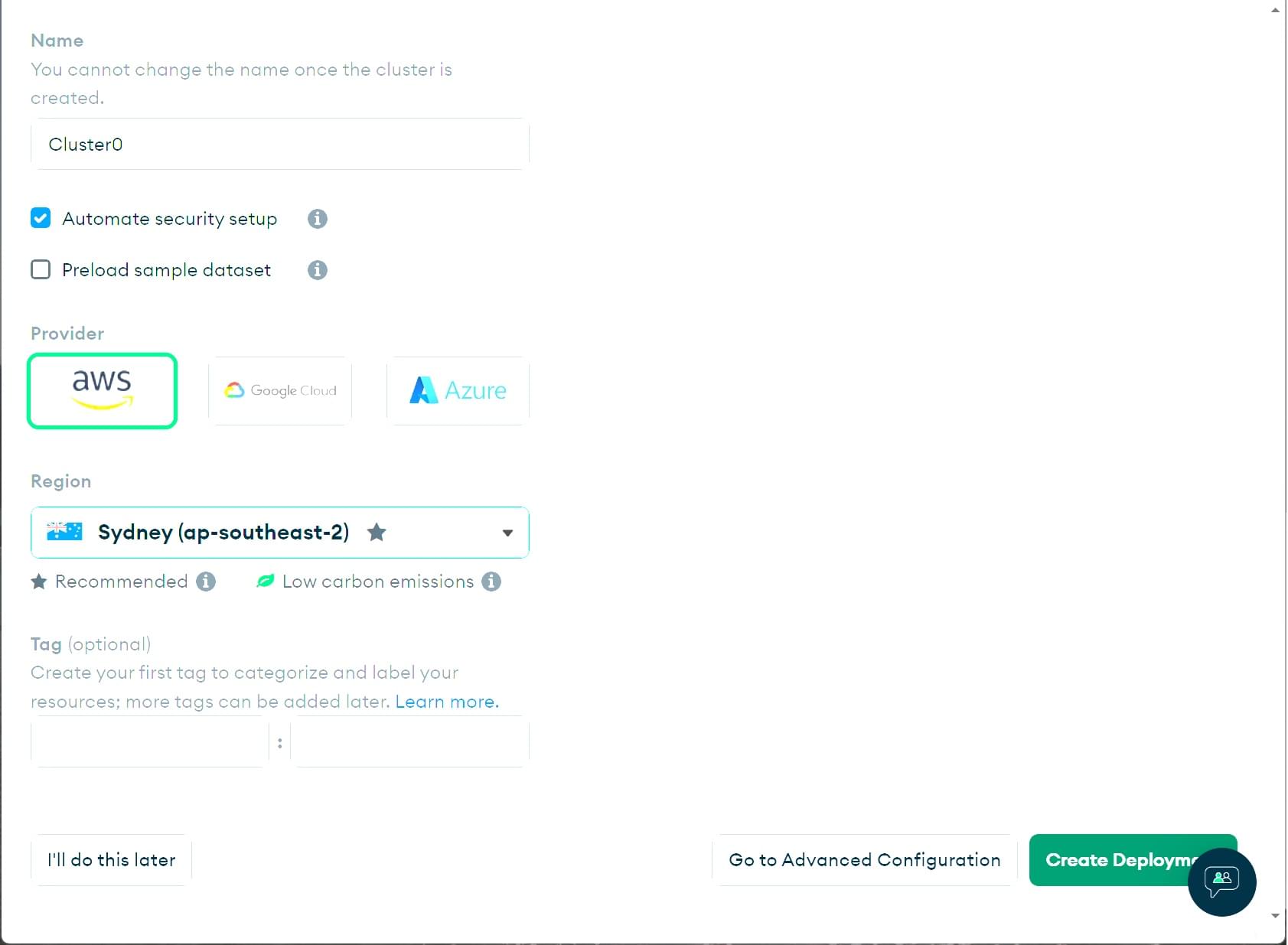1288x945 pixels.
Task: Click the info icon beside Automate security setup
Action: 317,219
